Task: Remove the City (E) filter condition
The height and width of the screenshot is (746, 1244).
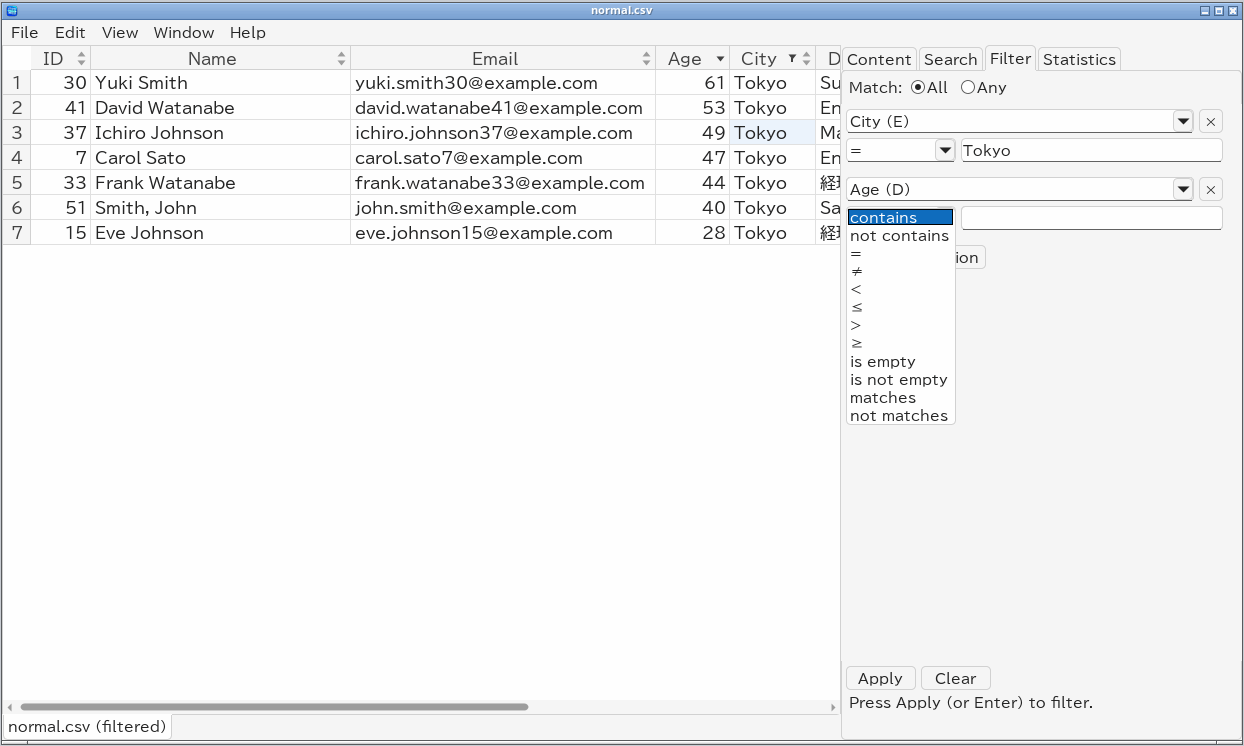Action: coord(1210,122)
